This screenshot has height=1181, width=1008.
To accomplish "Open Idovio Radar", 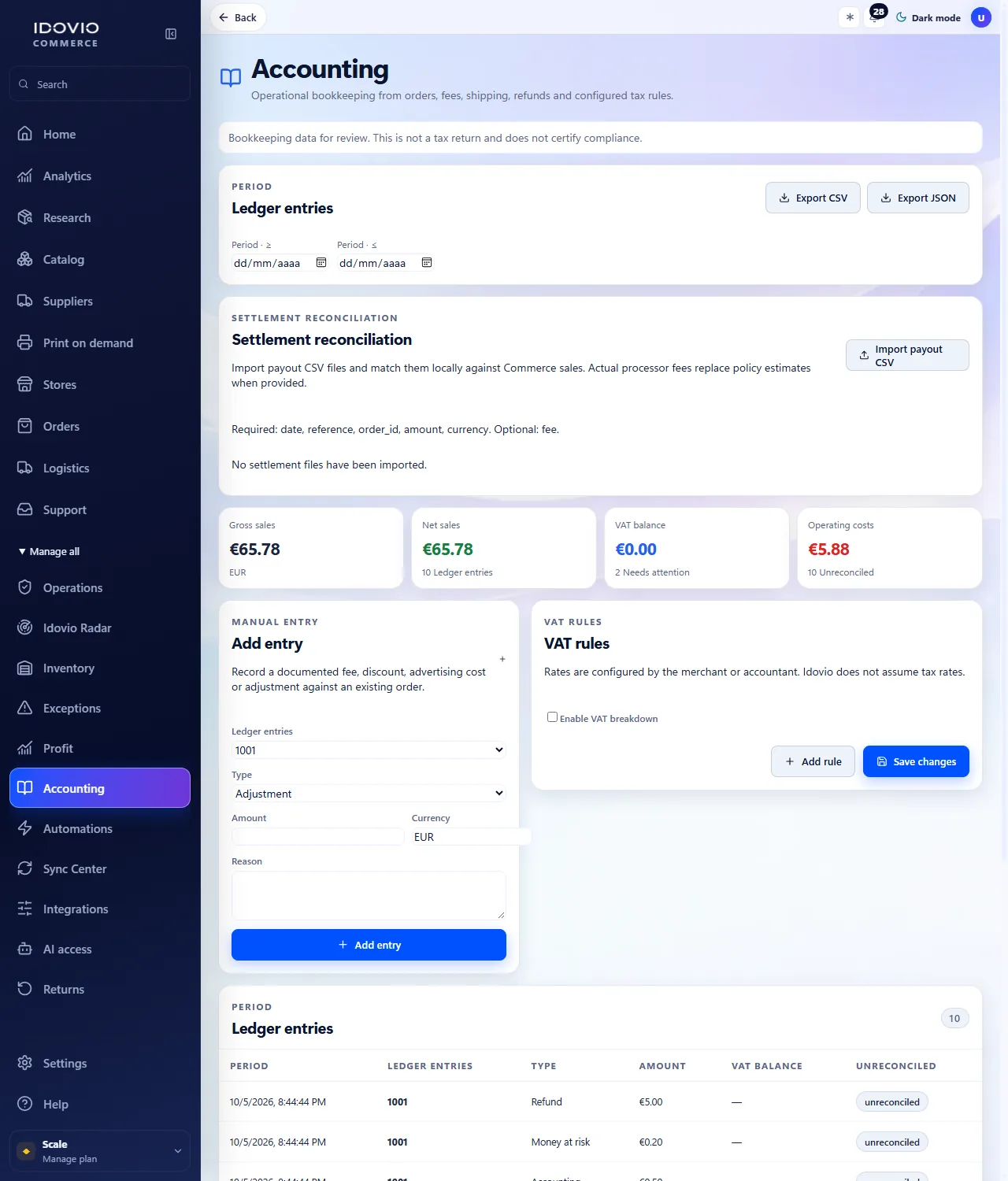I will pyautogui.click(x=100, y=628).
